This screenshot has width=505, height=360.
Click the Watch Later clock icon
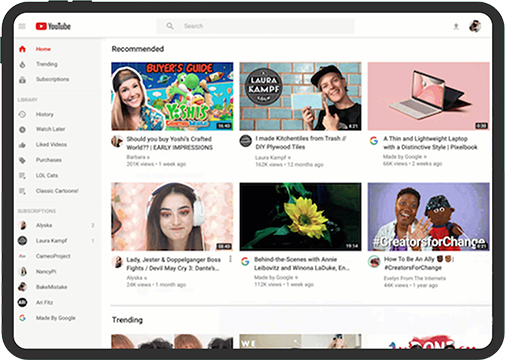tap(22, 129)
